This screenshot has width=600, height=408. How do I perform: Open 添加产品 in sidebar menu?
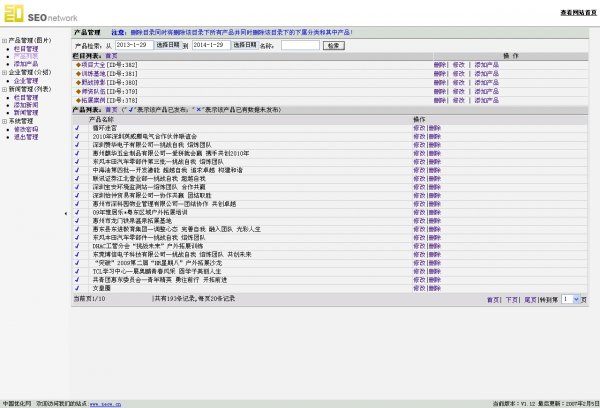point(26,64)
